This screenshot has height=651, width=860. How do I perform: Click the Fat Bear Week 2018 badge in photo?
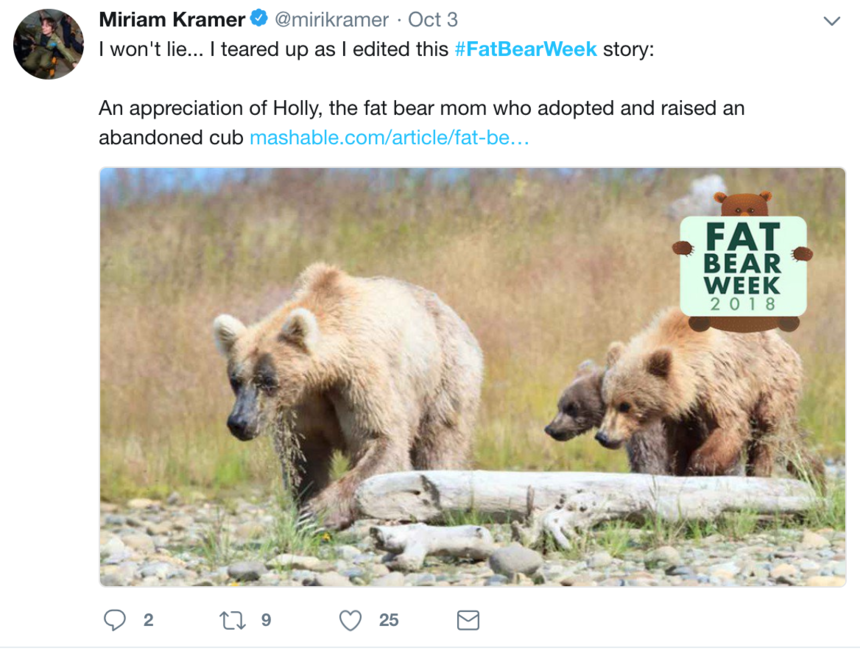coord(743,262)
